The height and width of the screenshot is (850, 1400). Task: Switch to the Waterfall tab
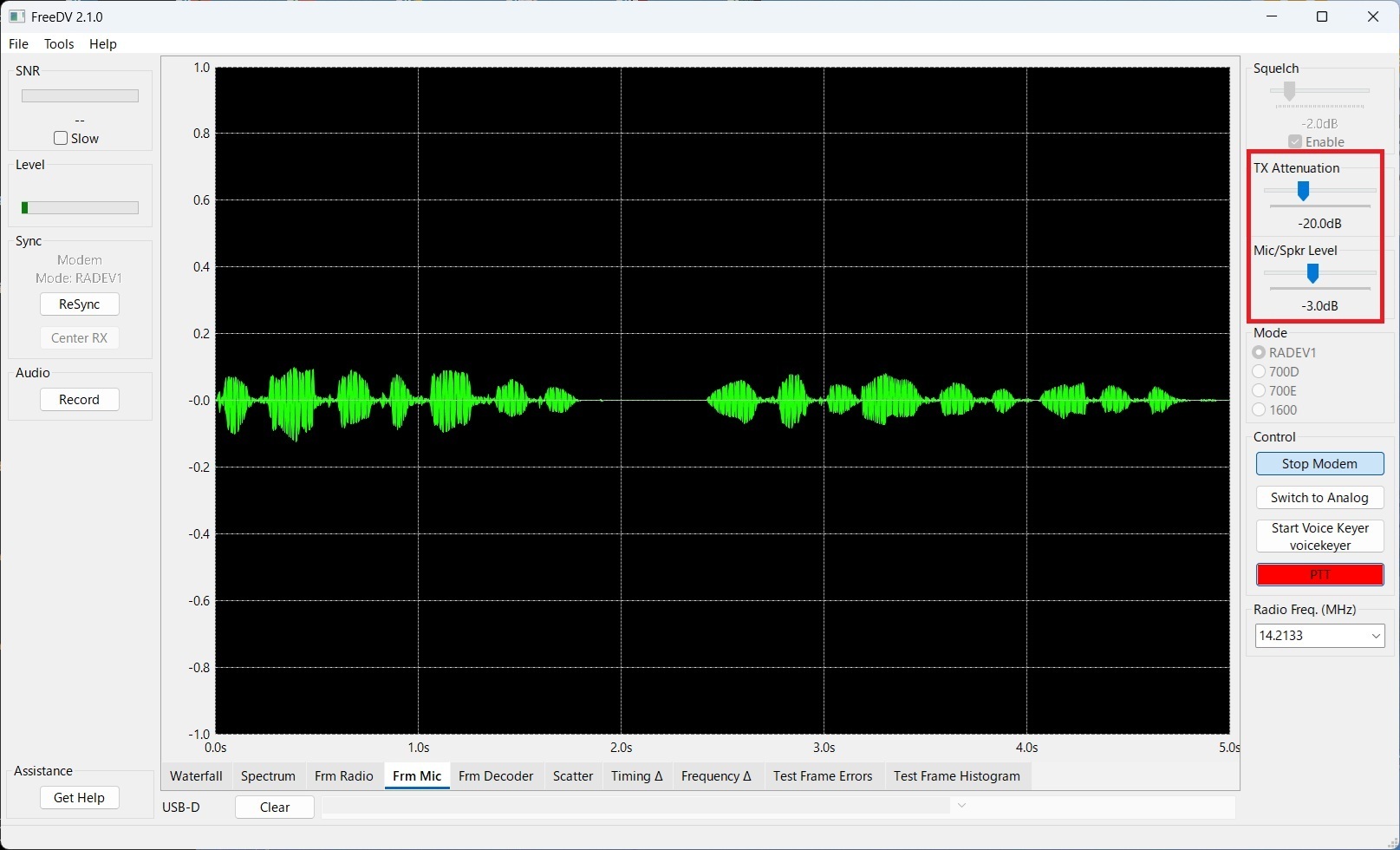tap(195, 776)
